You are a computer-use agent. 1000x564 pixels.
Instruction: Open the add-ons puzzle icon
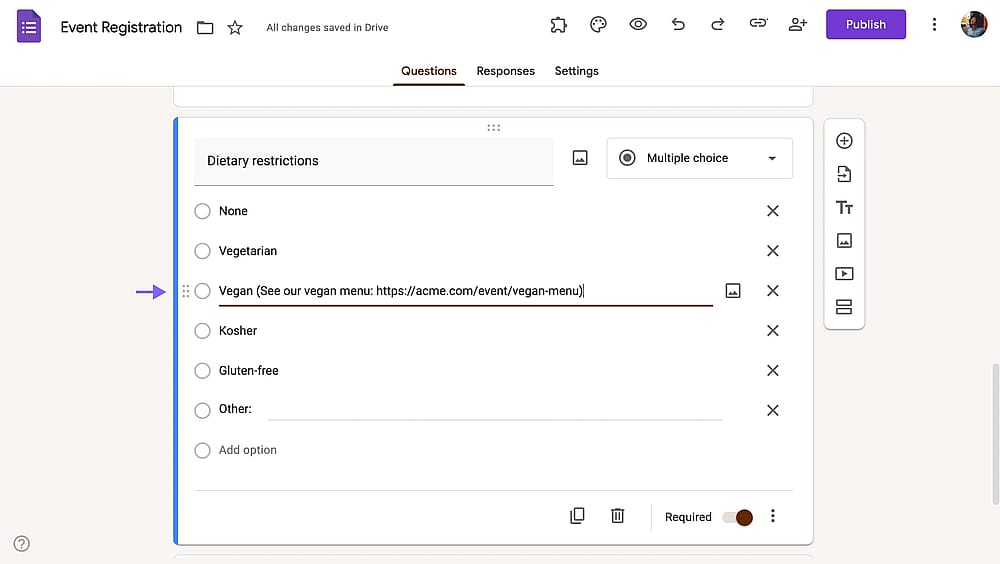tap(558, 25)
